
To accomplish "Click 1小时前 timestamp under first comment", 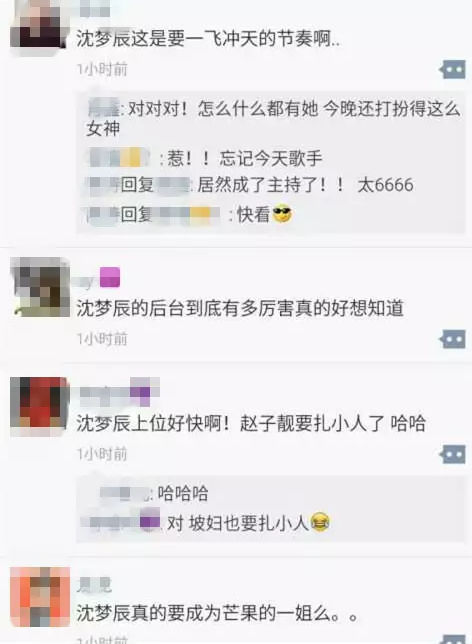I will [x=102, y=69].
